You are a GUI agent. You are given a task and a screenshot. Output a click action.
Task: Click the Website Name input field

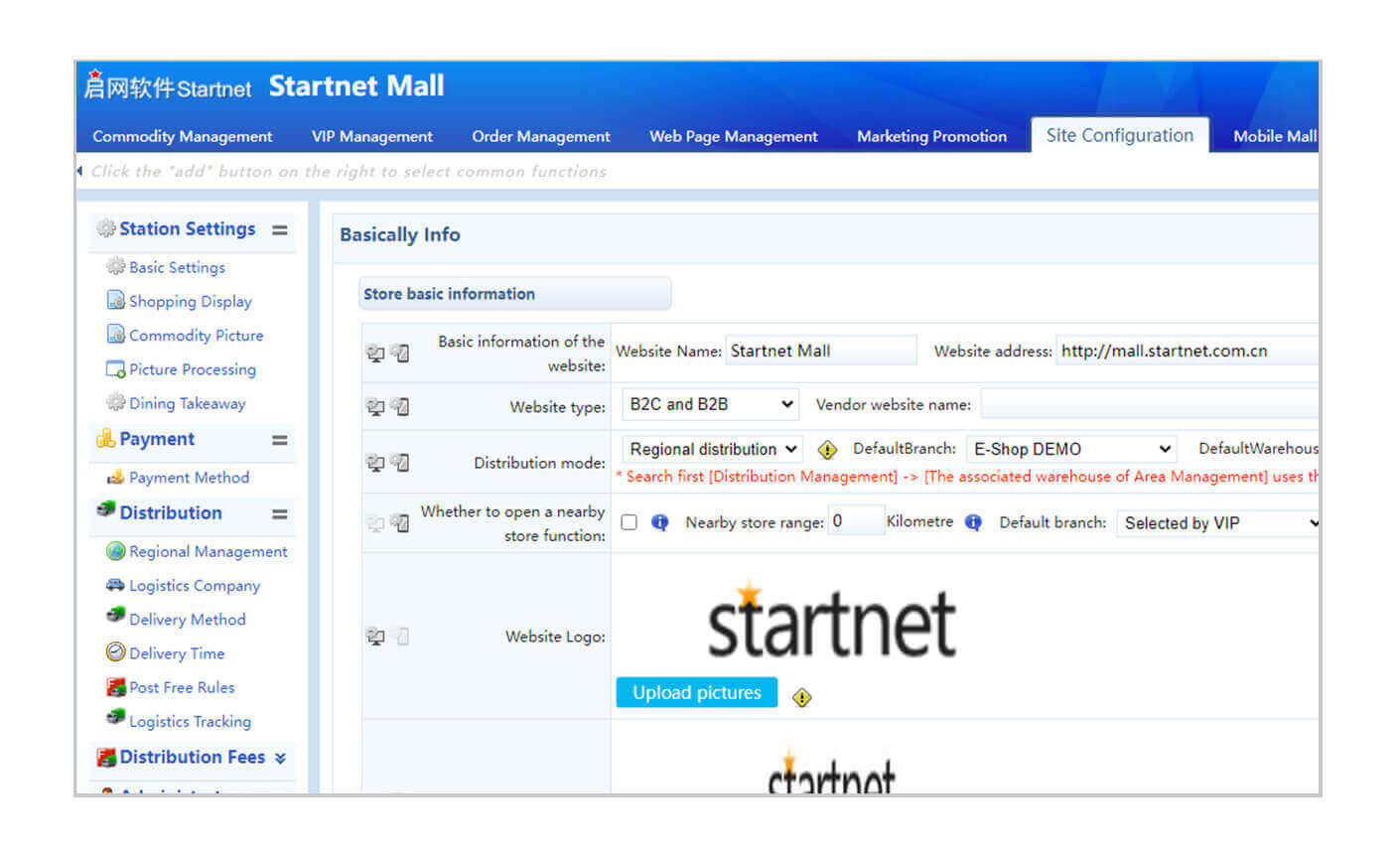pos(820,351)
